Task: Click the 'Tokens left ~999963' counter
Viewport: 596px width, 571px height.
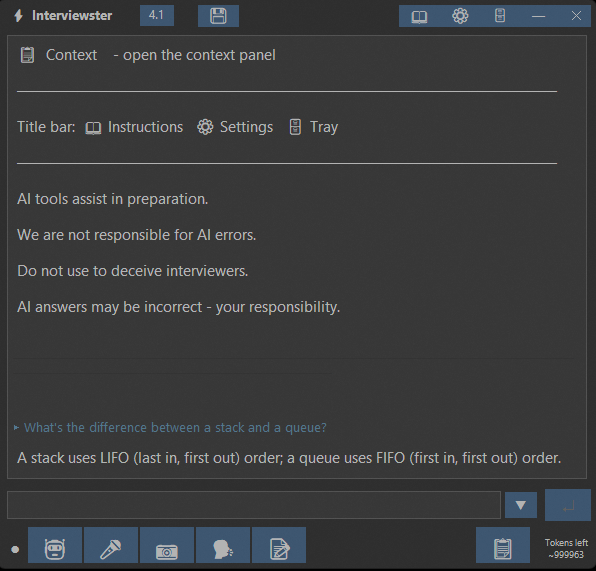Action: [x=566, y=549]
